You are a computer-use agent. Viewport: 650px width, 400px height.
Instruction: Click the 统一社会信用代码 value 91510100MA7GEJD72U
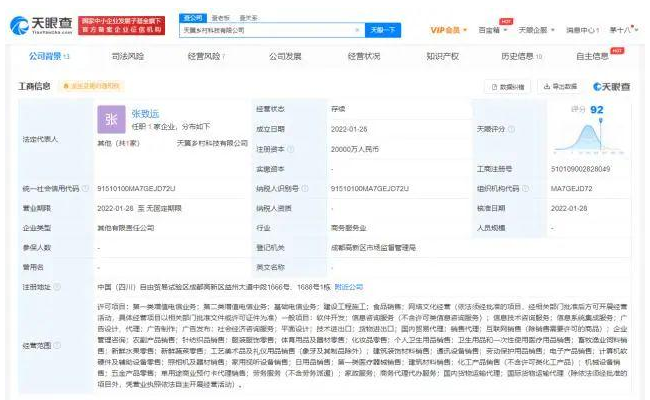[x=136, y=189]
